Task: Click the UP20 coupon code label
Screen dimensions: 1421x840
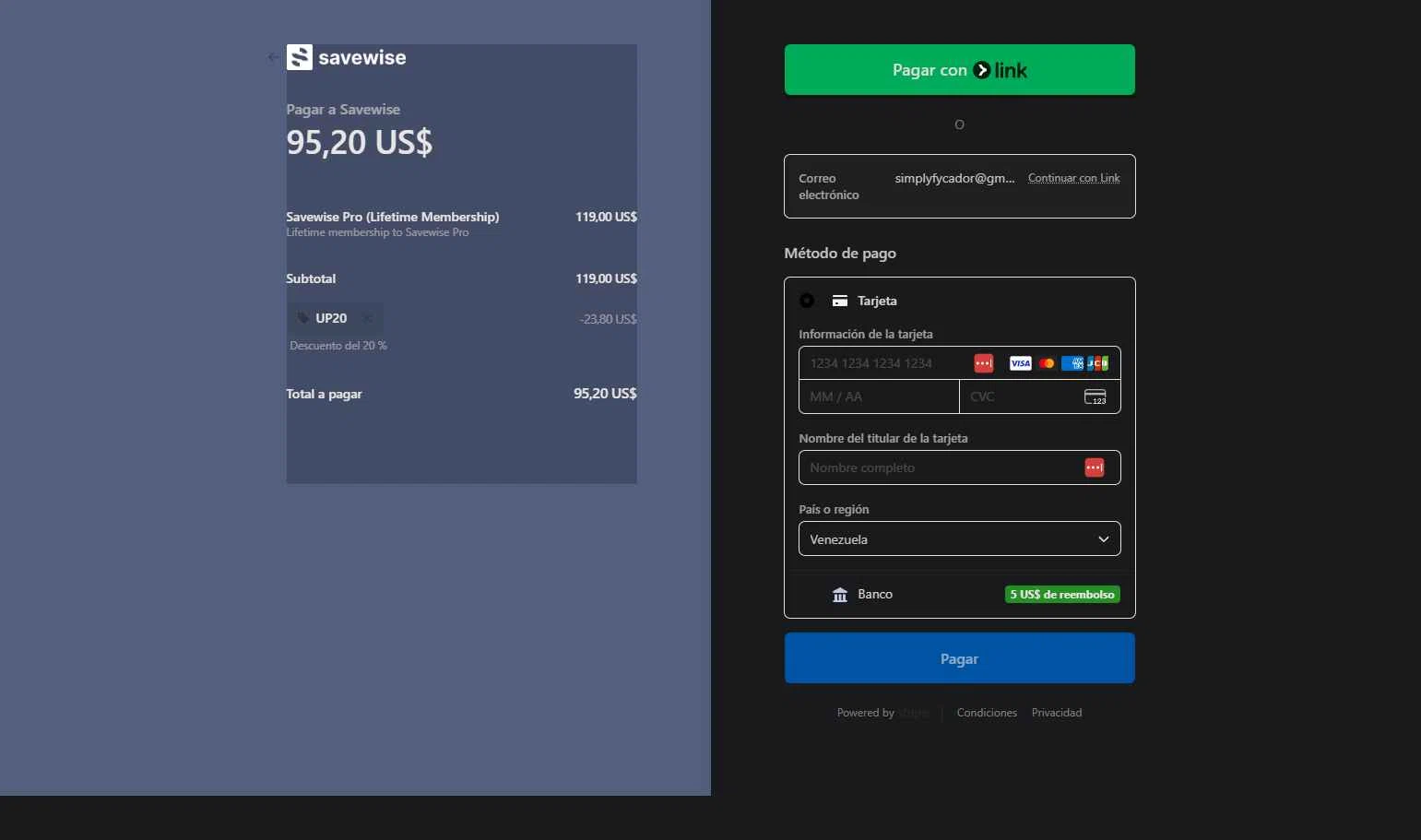Action: point(331,318)
